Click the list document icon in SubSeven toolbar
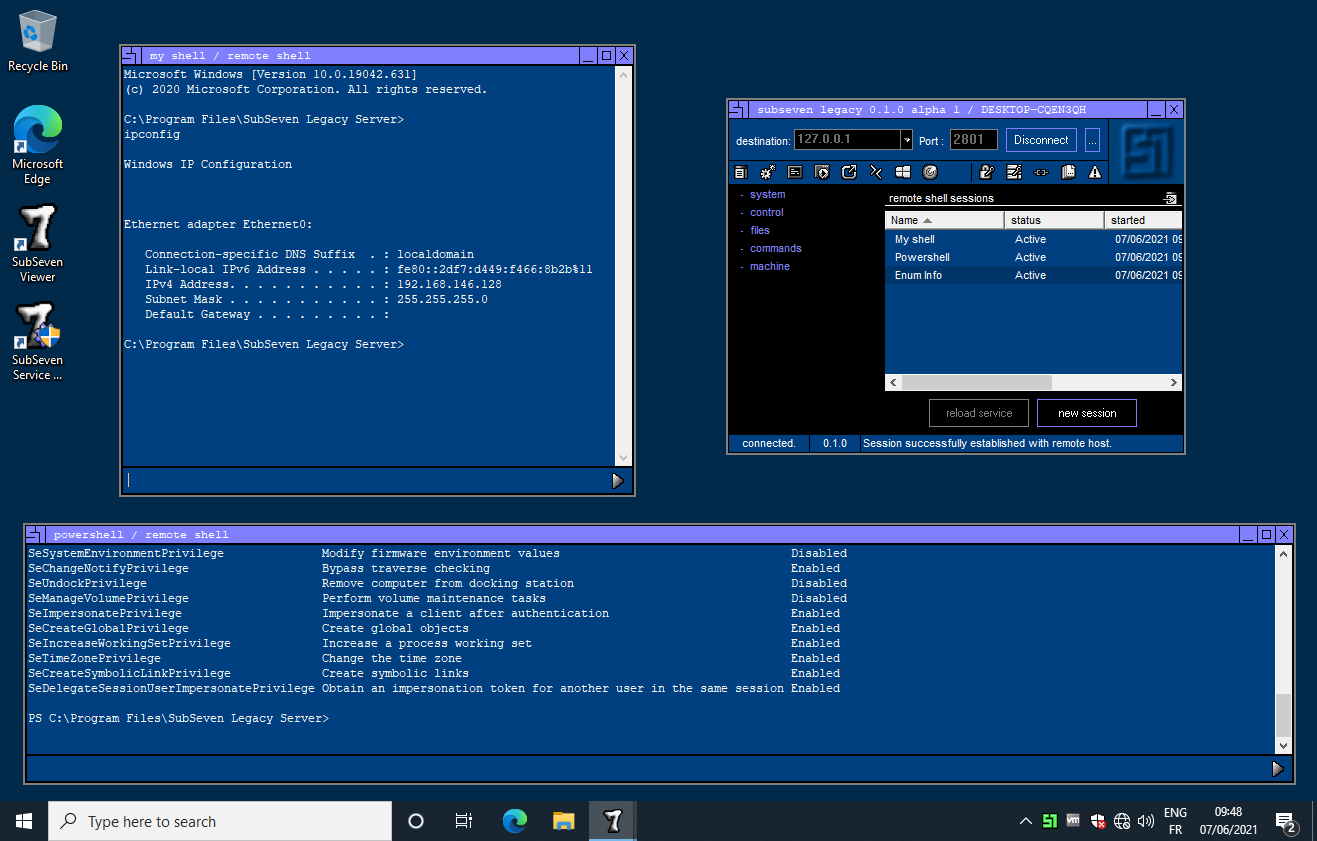Screen dimensions: 1317x841 (x=741, y=172)
